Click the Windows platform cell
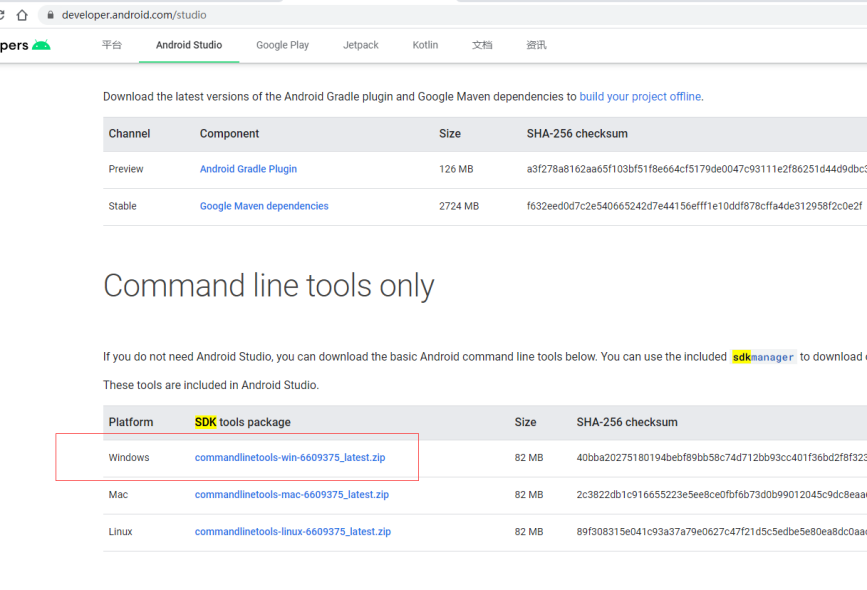The height and width of the screenshot is (590, 867). tap(129, 457)
